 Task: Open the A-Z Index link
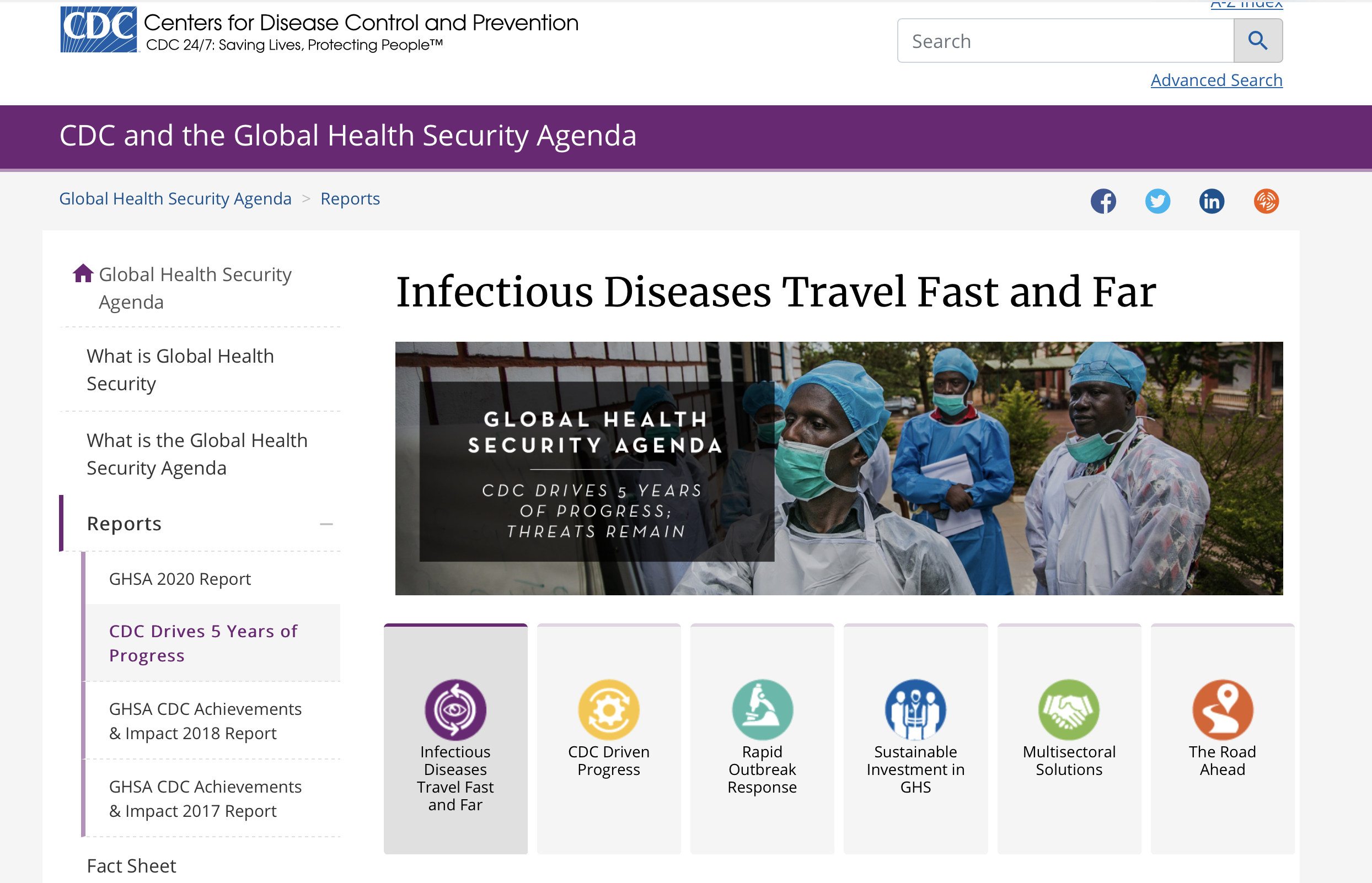pos(1246,4)
